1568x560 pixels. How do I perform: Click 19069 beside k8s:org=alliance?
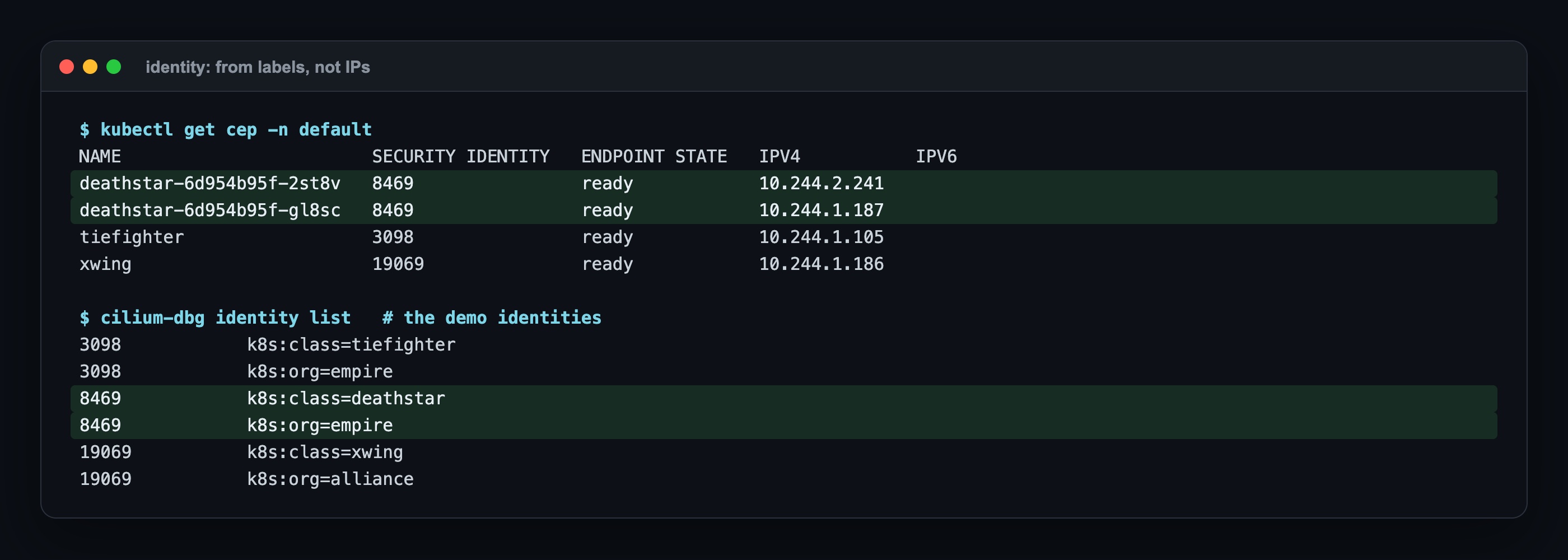[x=105, y=478]
